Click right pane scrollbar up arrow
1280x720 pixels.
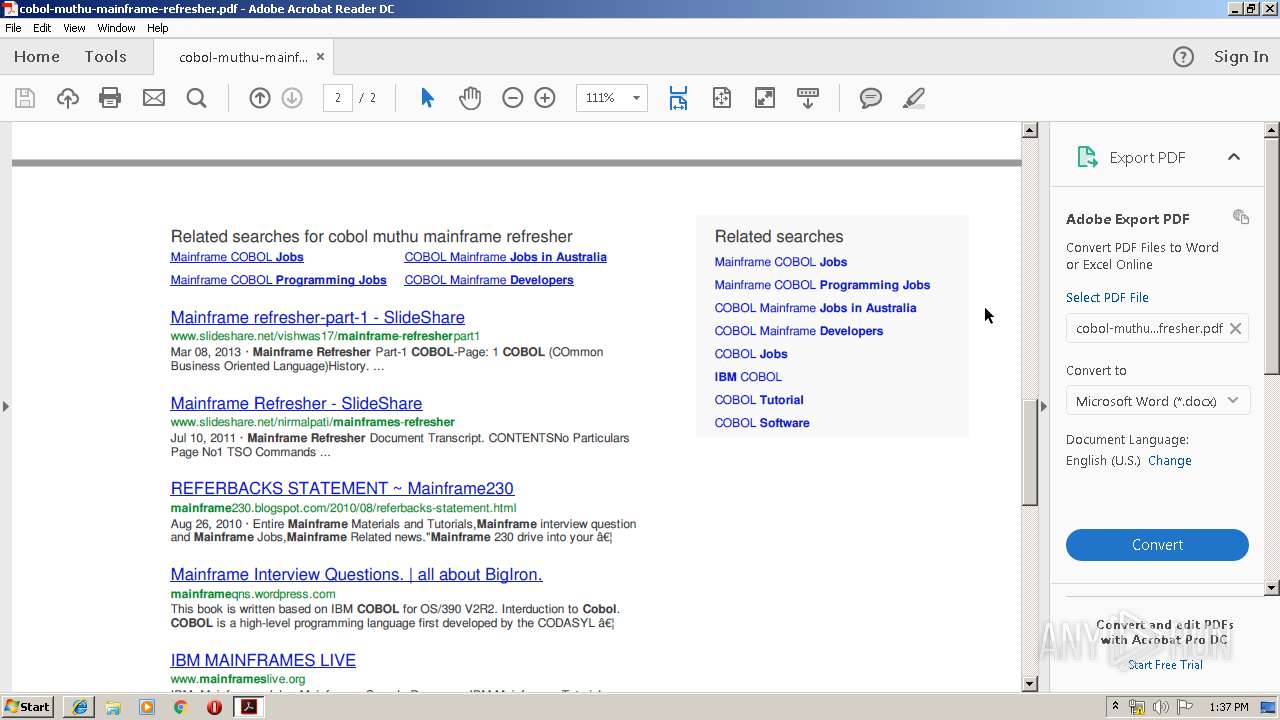coord(1272,130)
